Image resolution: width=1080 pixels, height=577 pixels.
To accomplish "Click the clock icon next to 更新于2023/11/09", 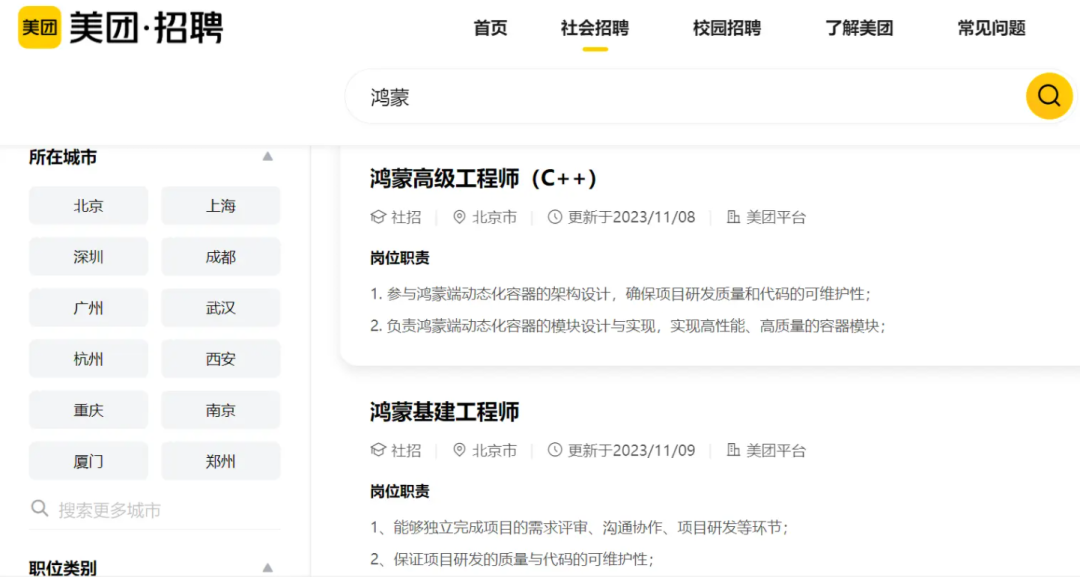I will [554, 450].
